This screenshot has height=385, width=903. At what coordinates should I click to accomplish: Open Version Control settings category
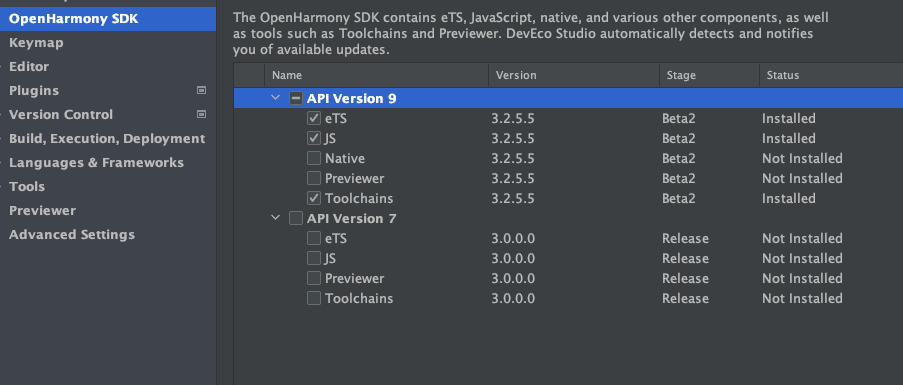pos(60,115)
